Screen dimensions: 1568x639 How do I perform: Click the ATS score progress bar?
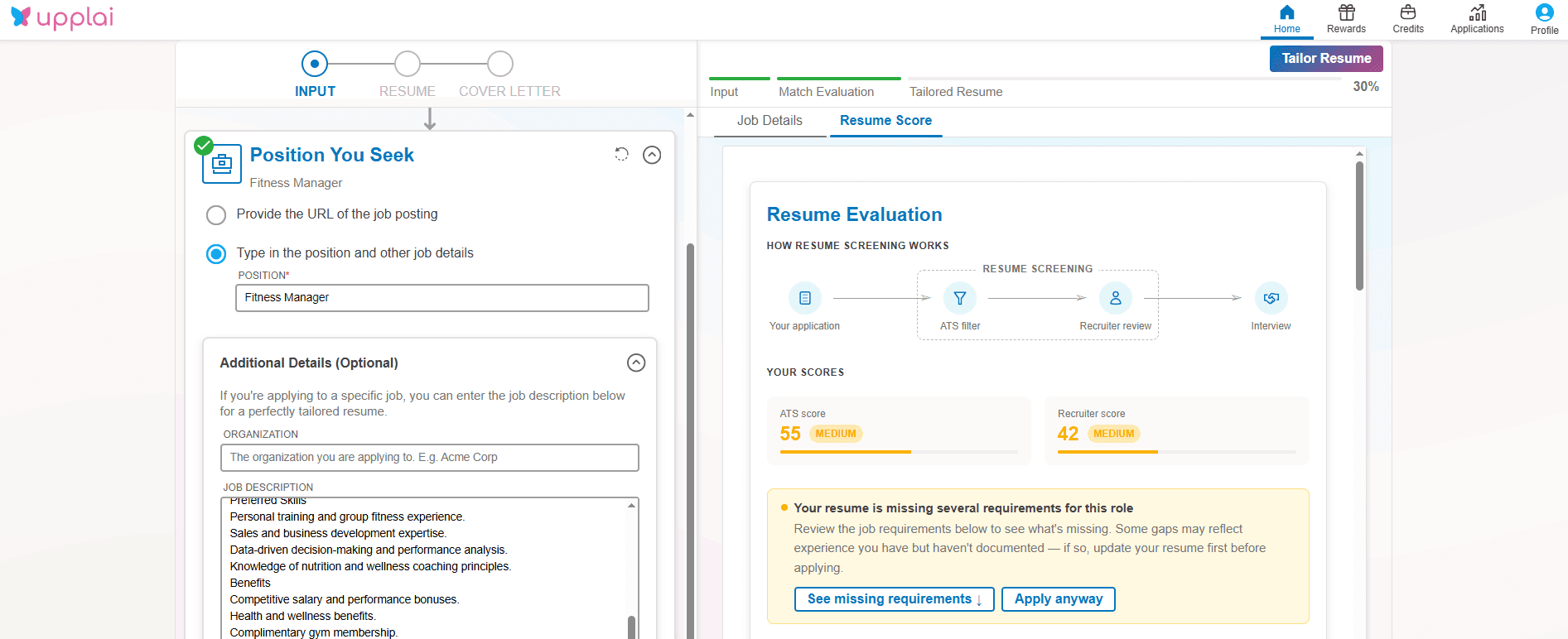pos(899,452)
